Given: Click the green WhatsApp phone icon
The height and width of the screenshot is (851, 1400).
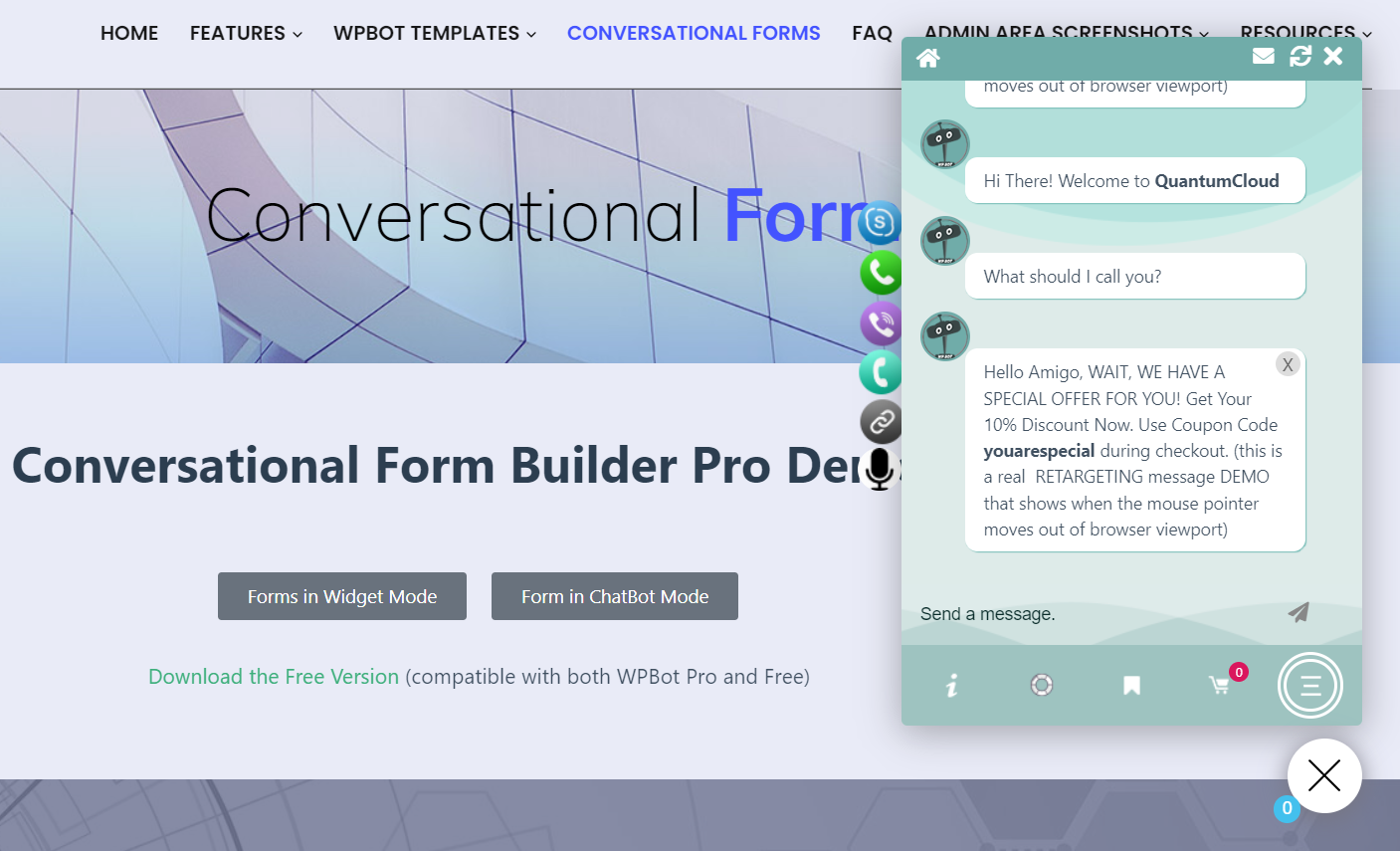Looking at the screenshot, I should (881, 273).
